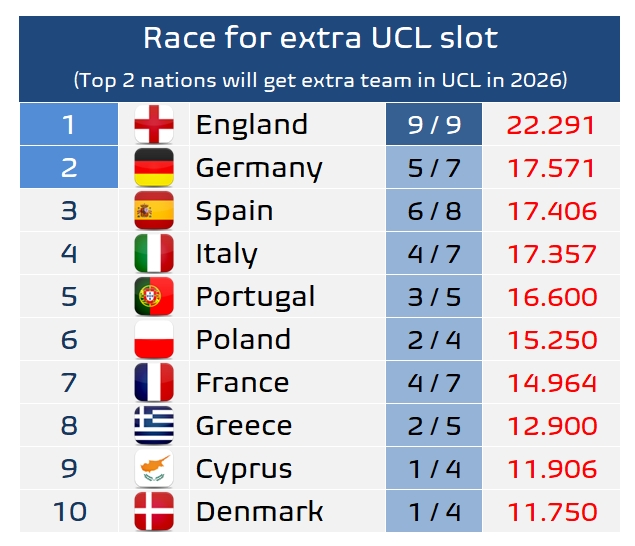635x546 pixels.
Task: Click the Portugal country name
Action: coord(256,297)
